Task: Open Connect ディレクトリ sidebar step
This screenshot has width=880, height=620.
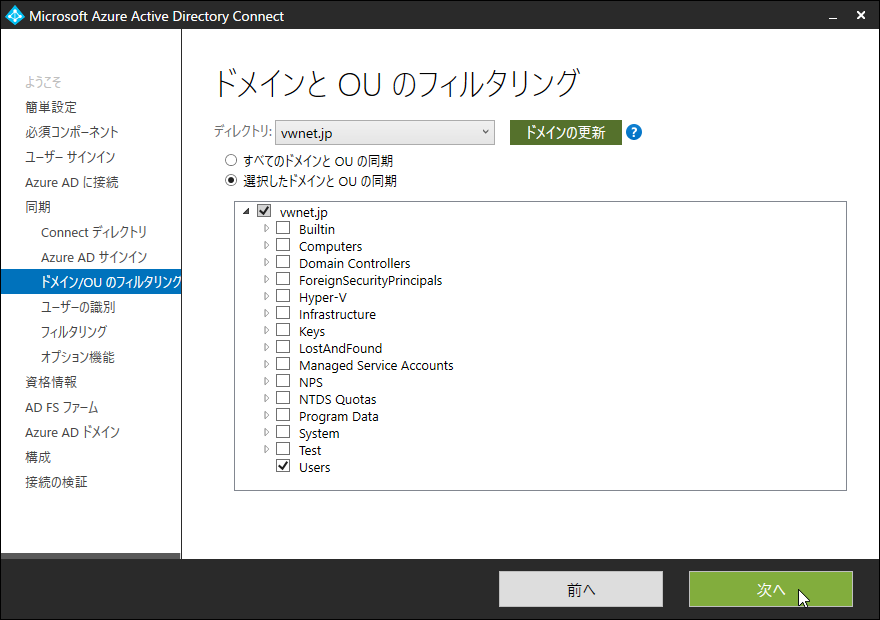Action: pyautogui.click(x=94, y=232)
